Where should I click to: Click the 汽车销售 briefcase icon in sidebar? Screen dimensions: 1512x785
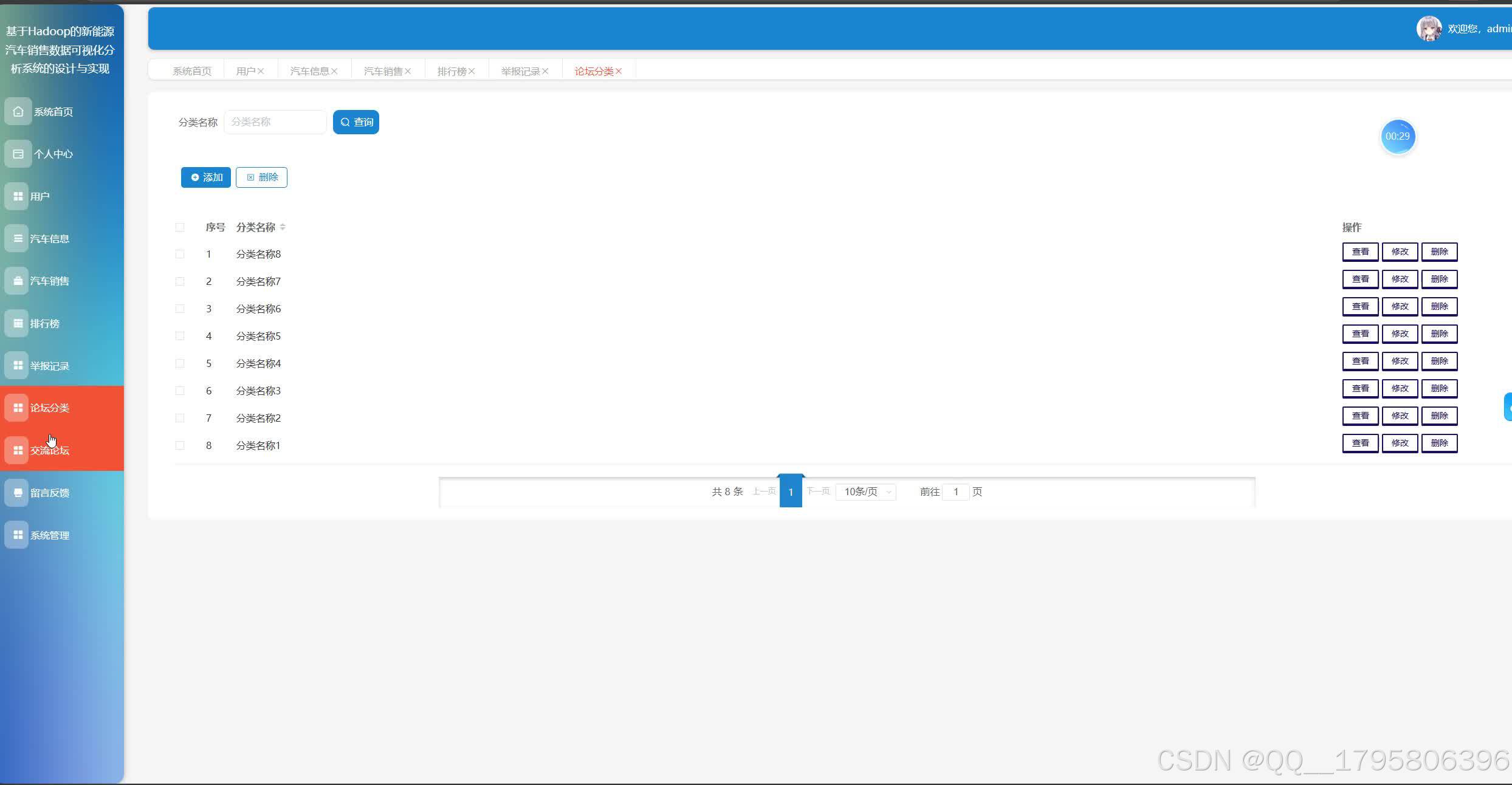[x=18, y=281]
